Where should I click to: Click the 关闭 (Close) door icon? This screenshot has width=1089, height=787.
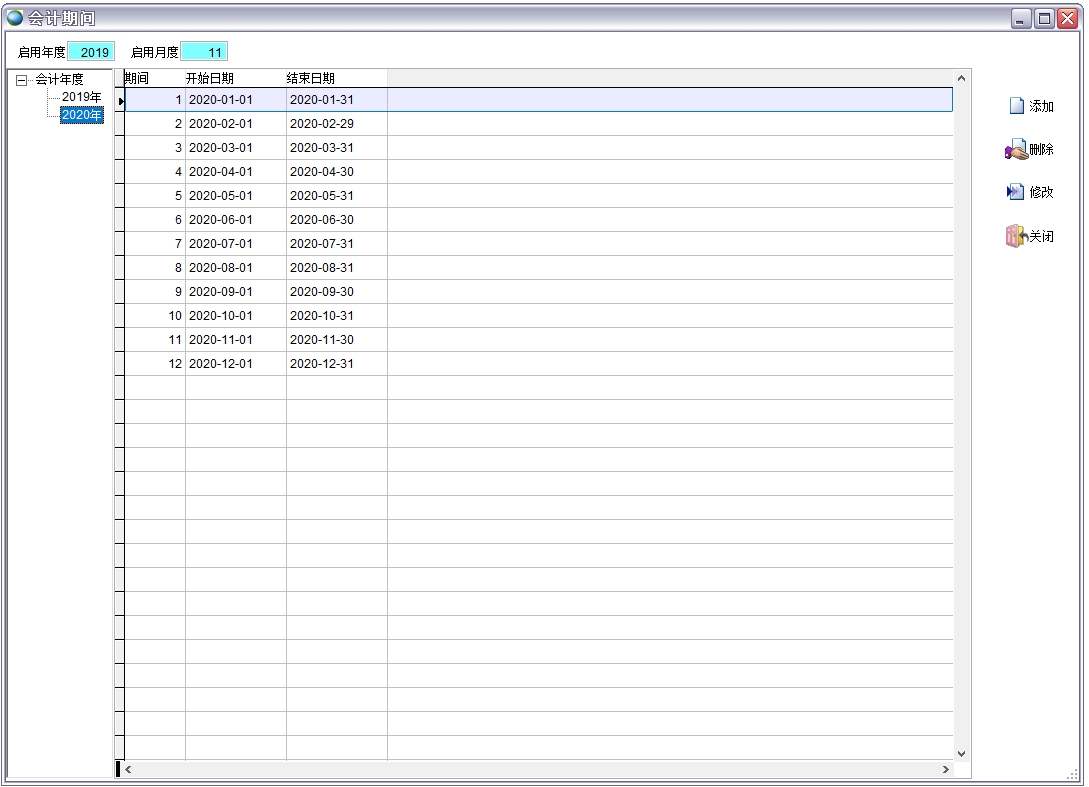1016,236
